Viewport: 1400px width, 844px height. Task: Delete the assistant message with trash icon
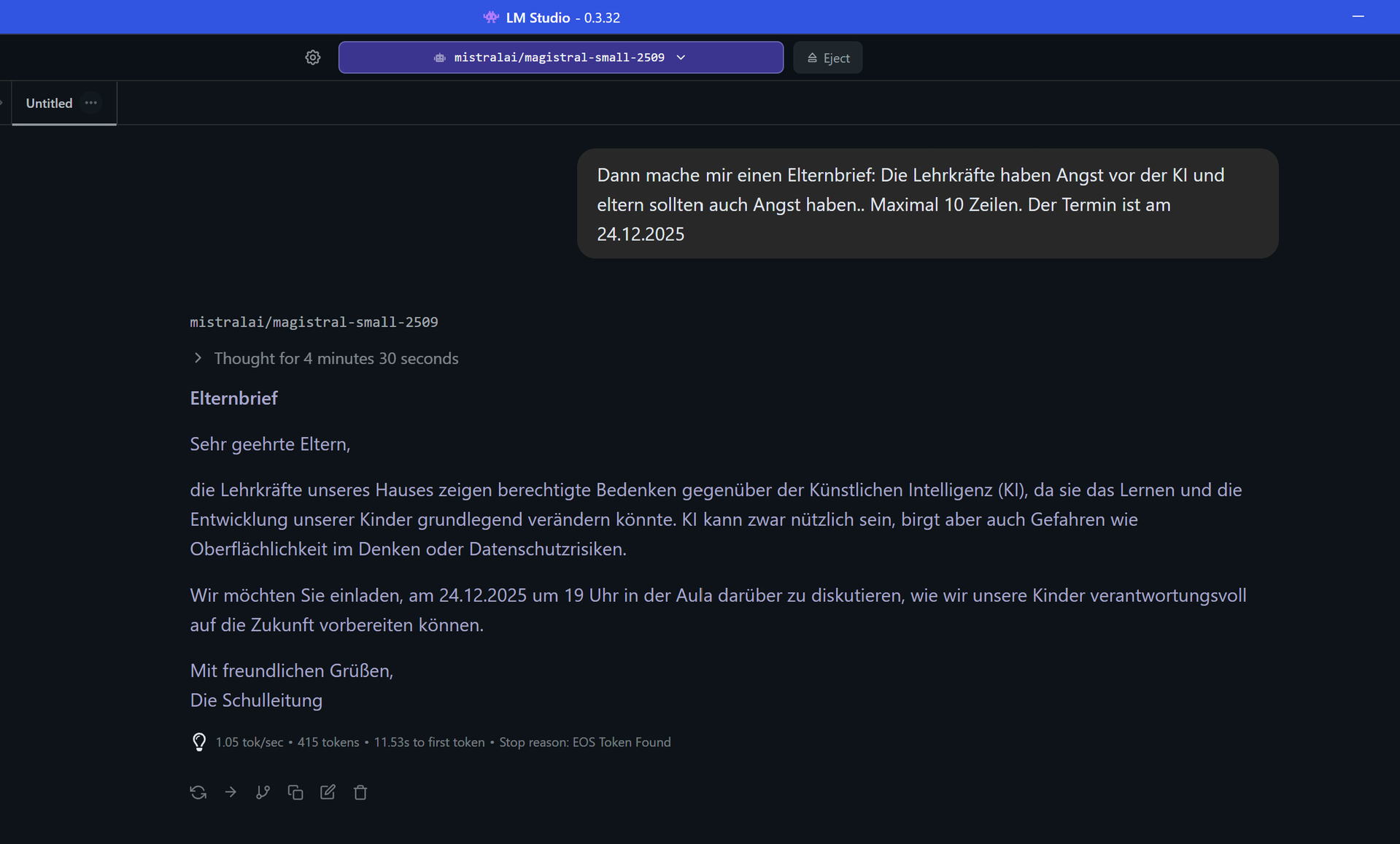click(360, 792)
